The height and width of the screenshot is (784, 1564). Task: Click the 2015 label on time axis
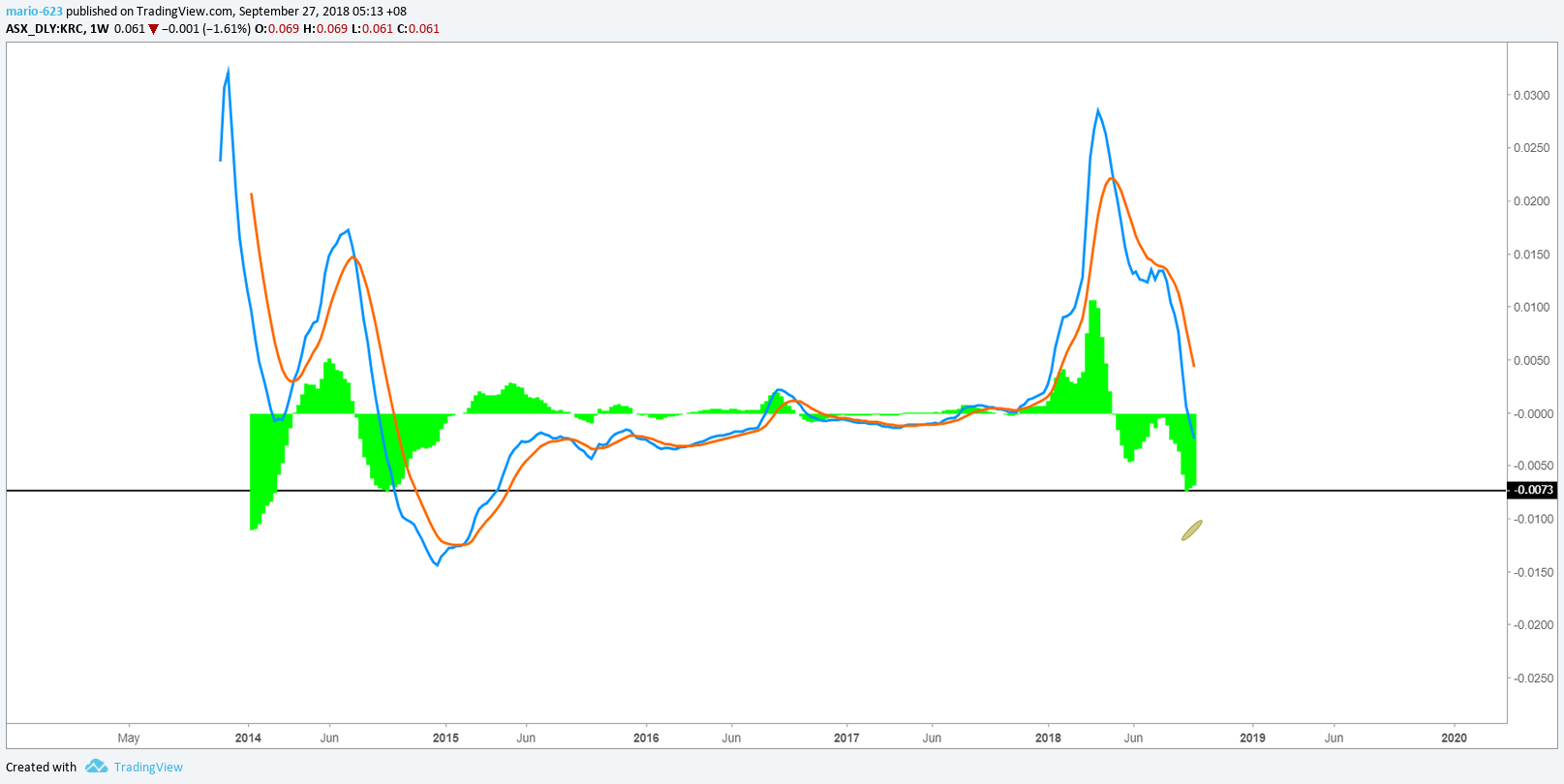tap(445, 738)
